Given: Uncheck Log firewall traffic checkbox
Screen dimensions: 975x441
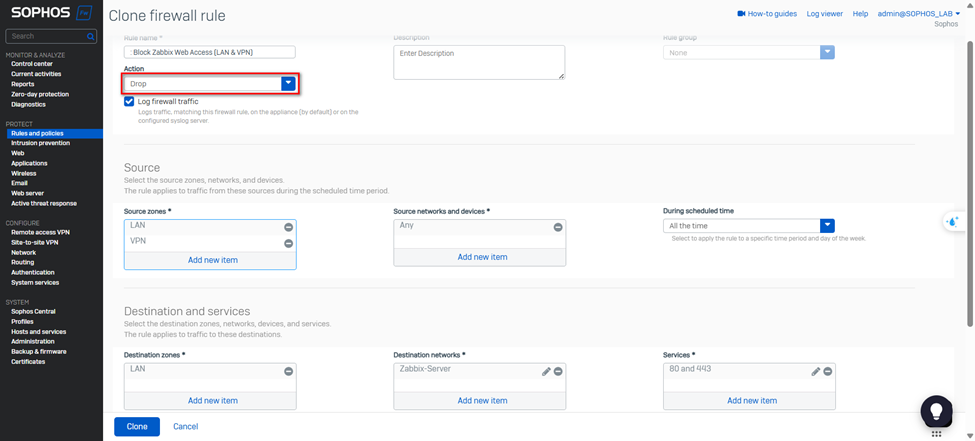Looking at the screenshot, I should tap(130, 101).
